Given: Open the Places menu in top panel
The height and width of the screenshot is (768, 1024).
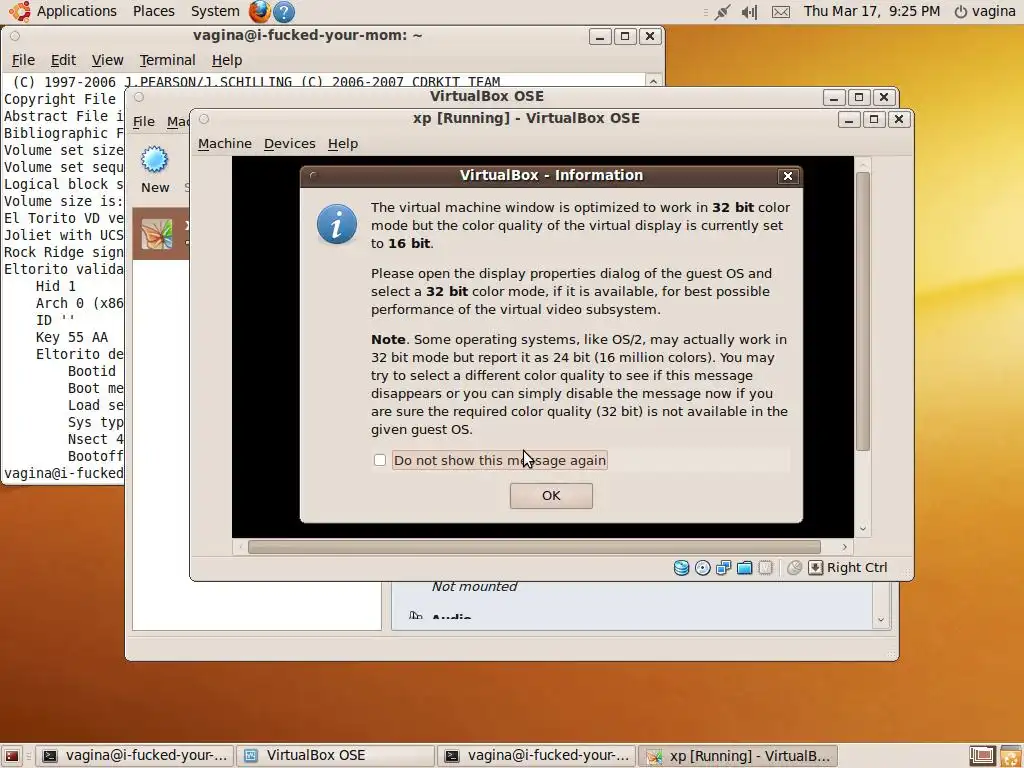Looking at the screenshot, I should (153, 11).
